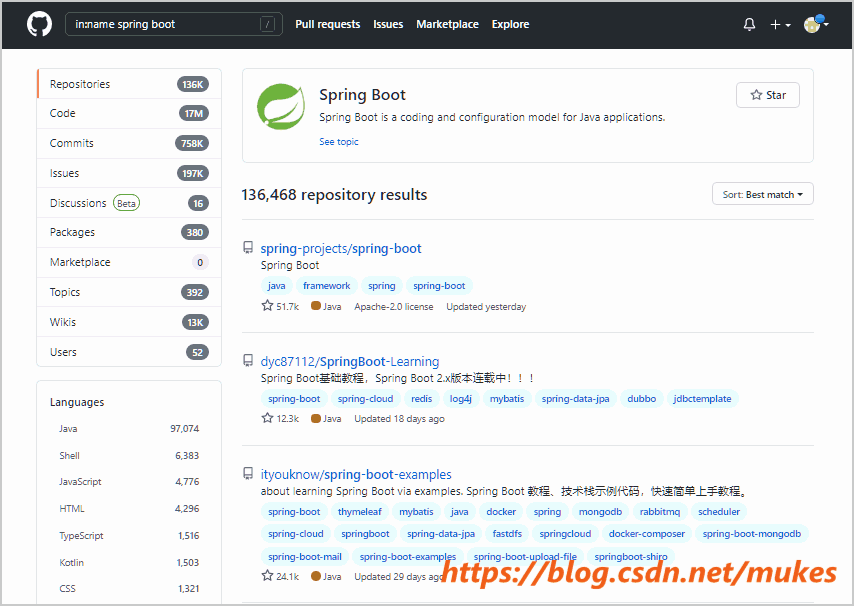Click the repo icon beside dyc87112/SpringBoot-Learning

click(248, 360)
